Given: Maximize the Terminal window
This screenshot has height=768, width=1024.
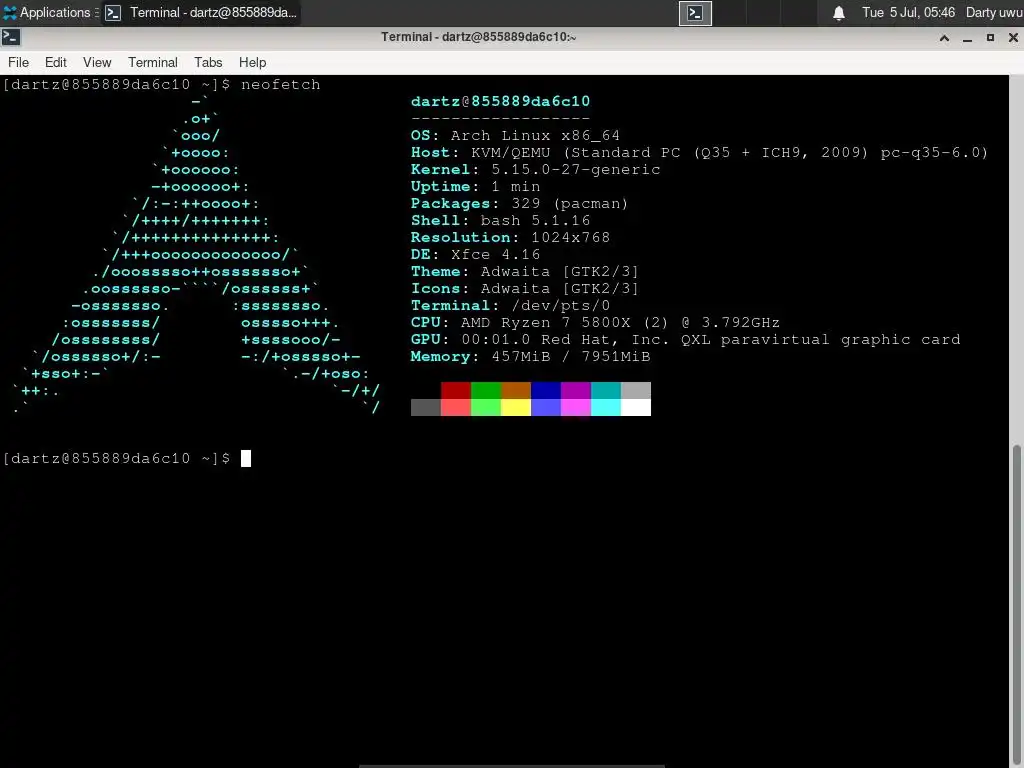Looking at the screenshot, I should tap(990, 38).
